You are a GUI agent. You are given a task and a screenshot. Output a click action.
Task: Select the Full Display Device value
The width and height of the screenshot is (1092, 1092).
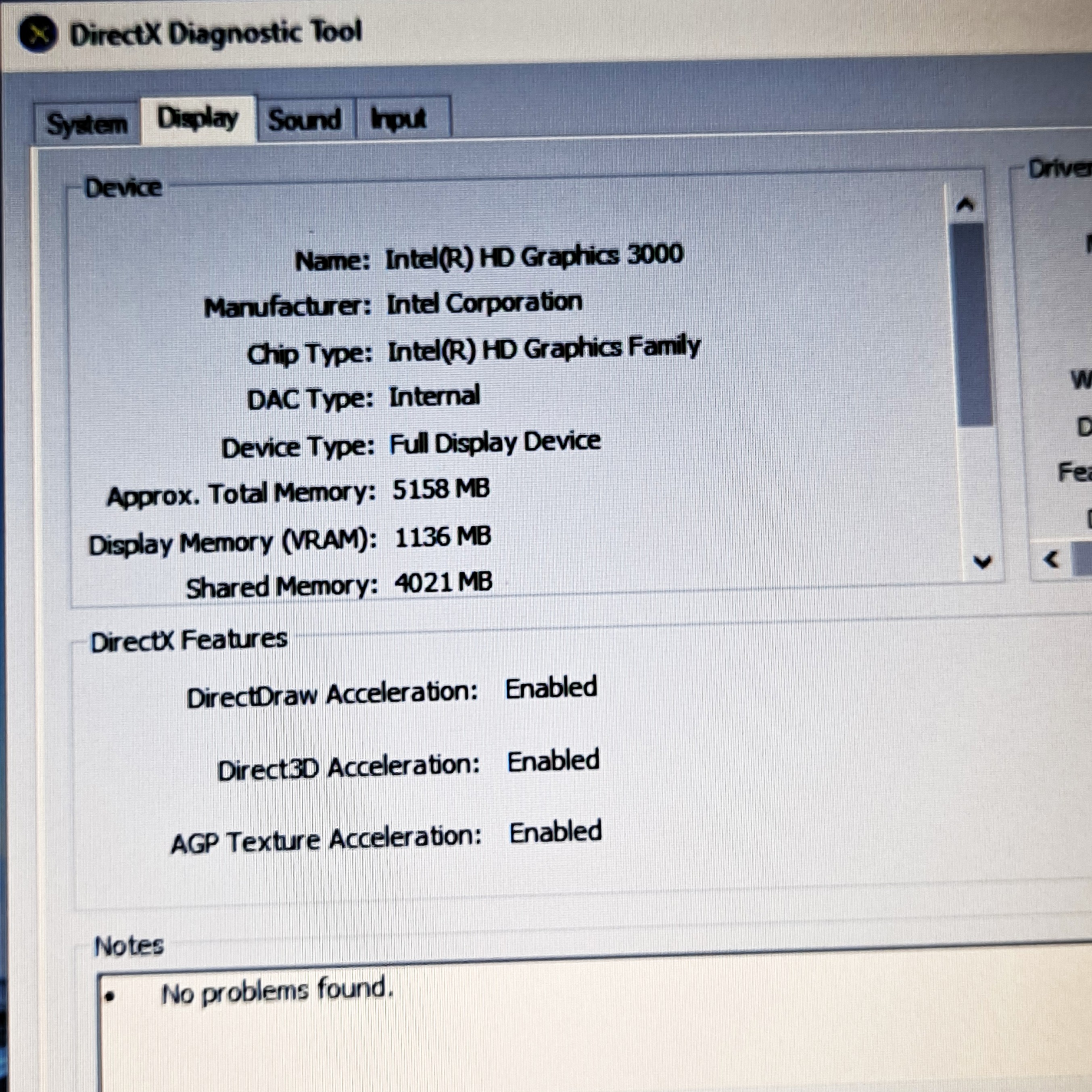(x=495, y=443)
